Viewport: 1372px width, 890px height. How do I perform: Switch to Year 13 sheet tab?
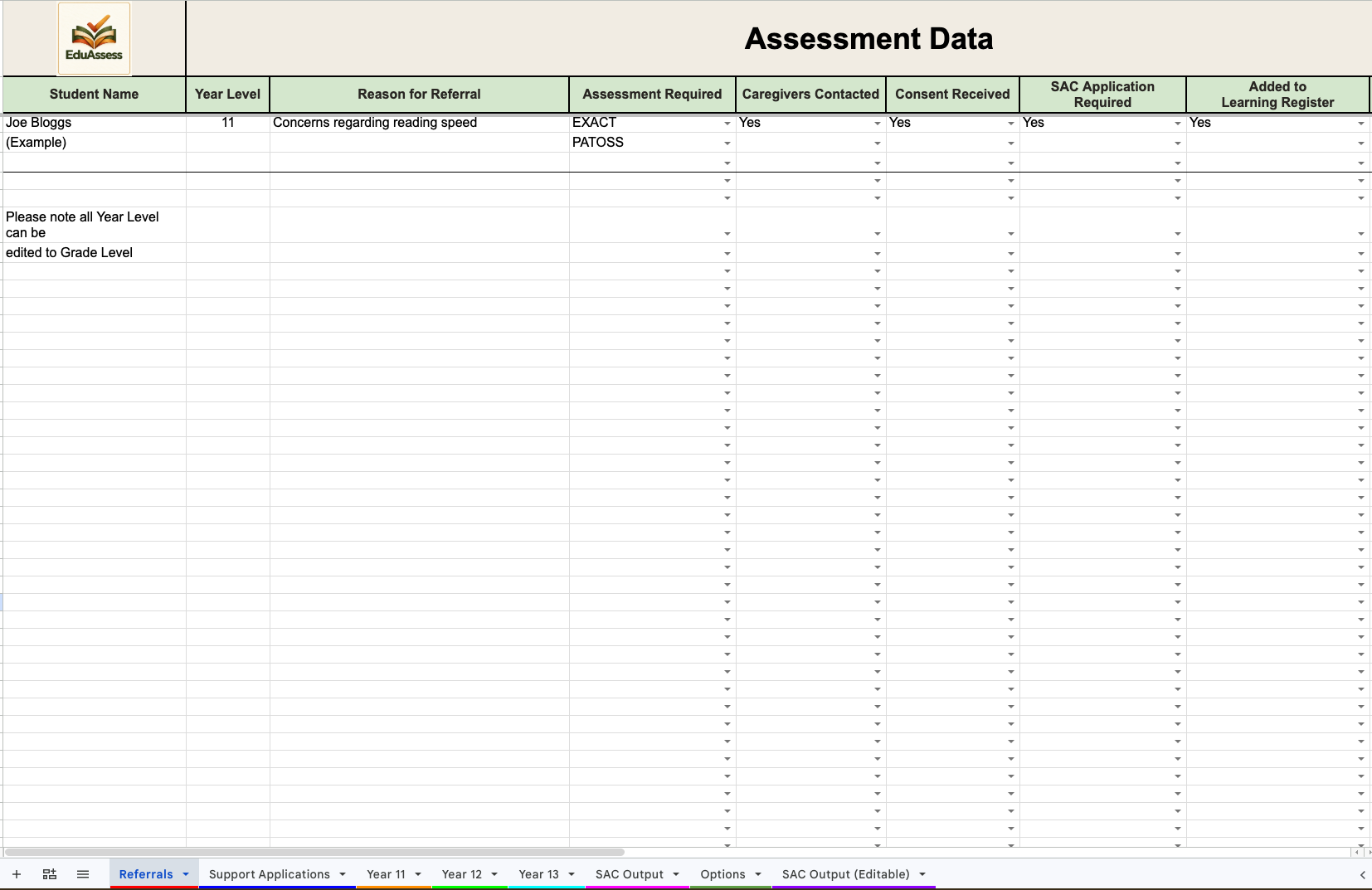538,874
